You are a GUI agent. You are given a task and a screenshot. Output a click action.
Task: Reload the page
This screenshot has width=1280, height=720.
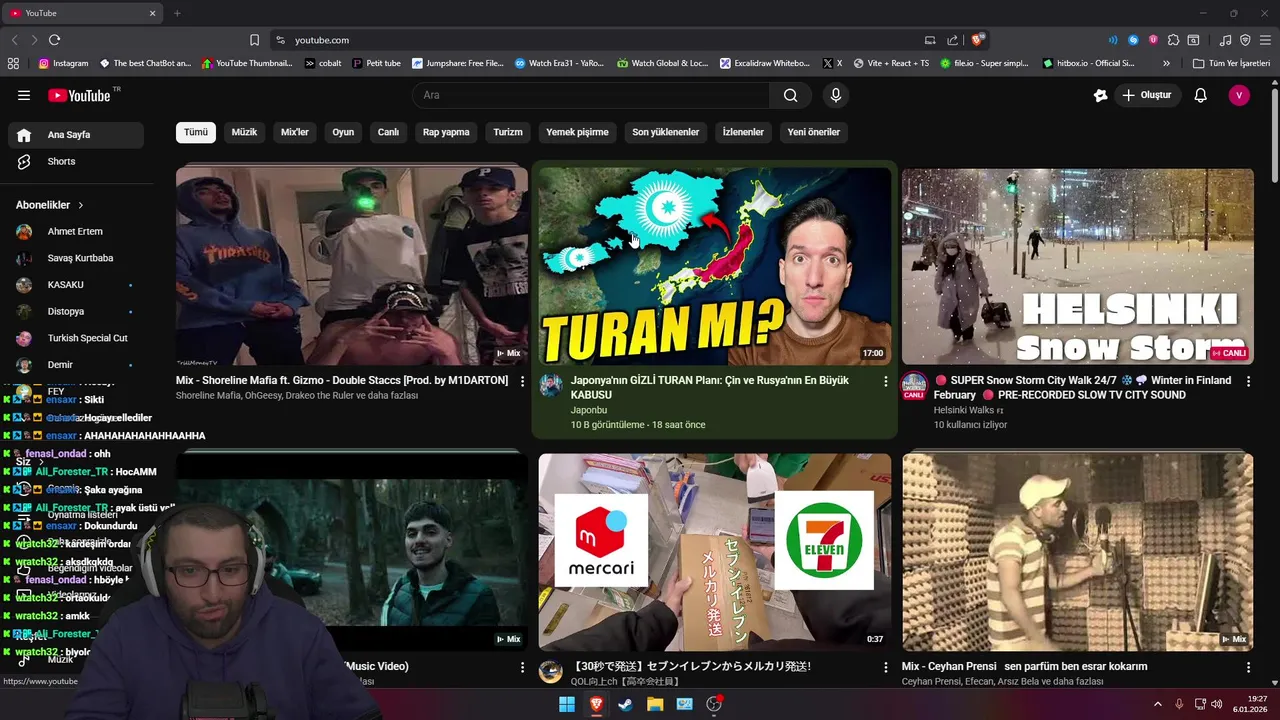tap(54, 40)
